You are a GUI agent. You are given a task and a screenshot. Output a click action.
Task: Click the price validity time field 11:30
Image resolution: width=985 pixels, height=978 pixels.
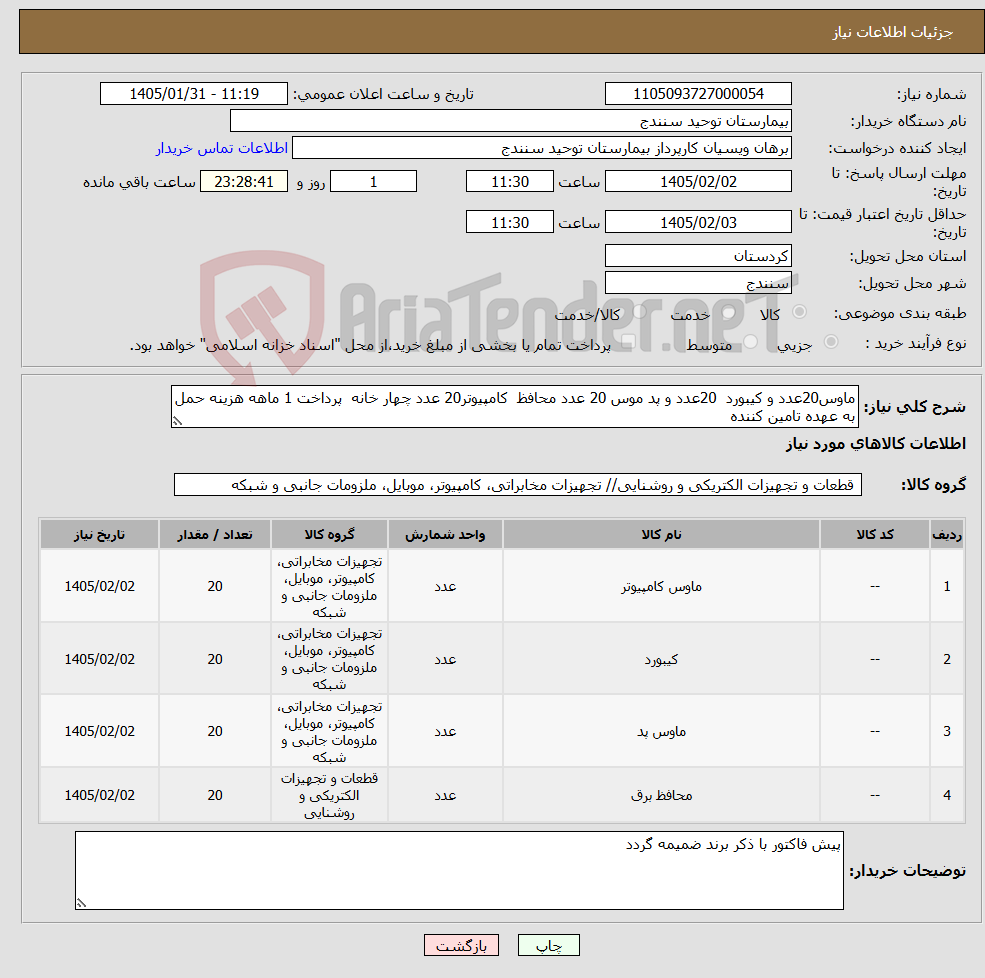coord(509,222)
